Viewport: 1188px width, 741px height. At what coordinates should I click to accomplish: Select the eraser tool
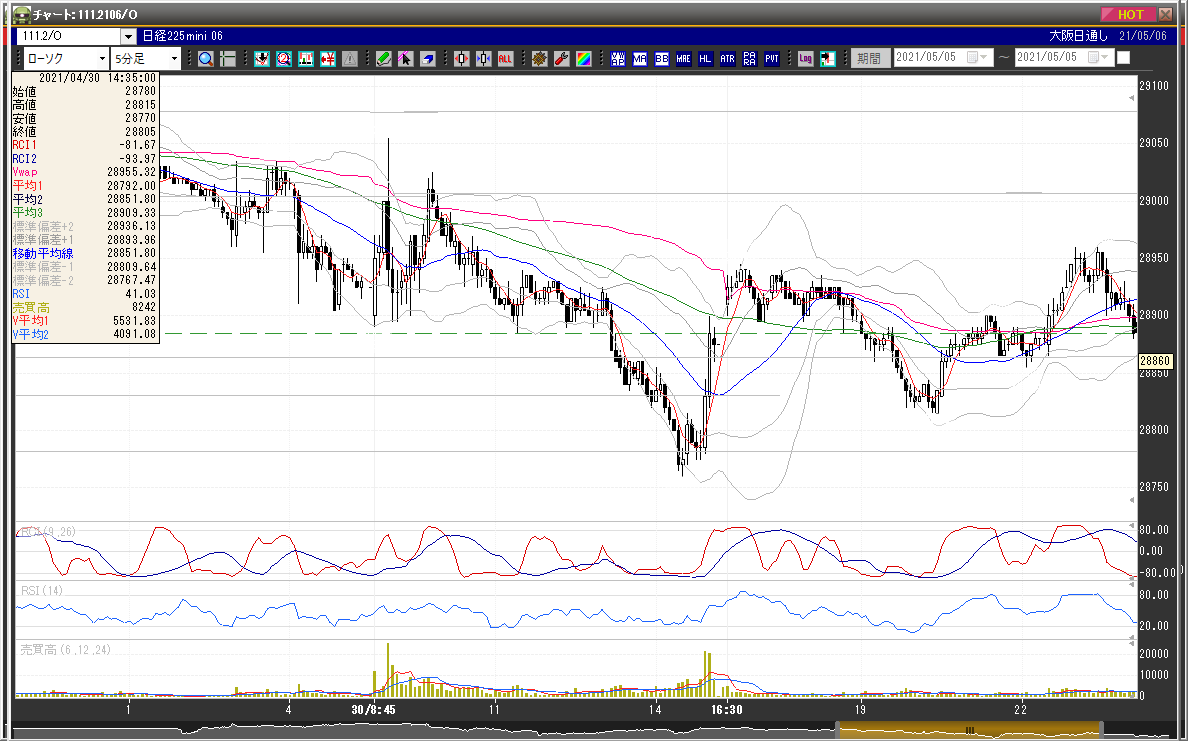pyautogui.click(x=427, y=58)
